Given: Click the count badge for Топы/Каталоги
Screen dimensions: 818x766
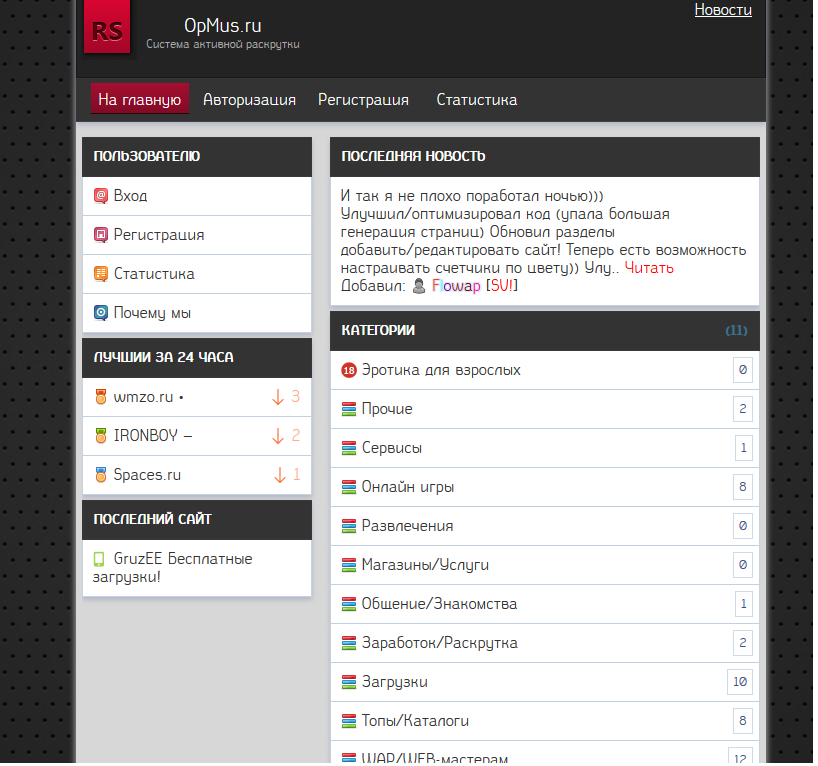Looking at the screenshot, I should point(742,721).
